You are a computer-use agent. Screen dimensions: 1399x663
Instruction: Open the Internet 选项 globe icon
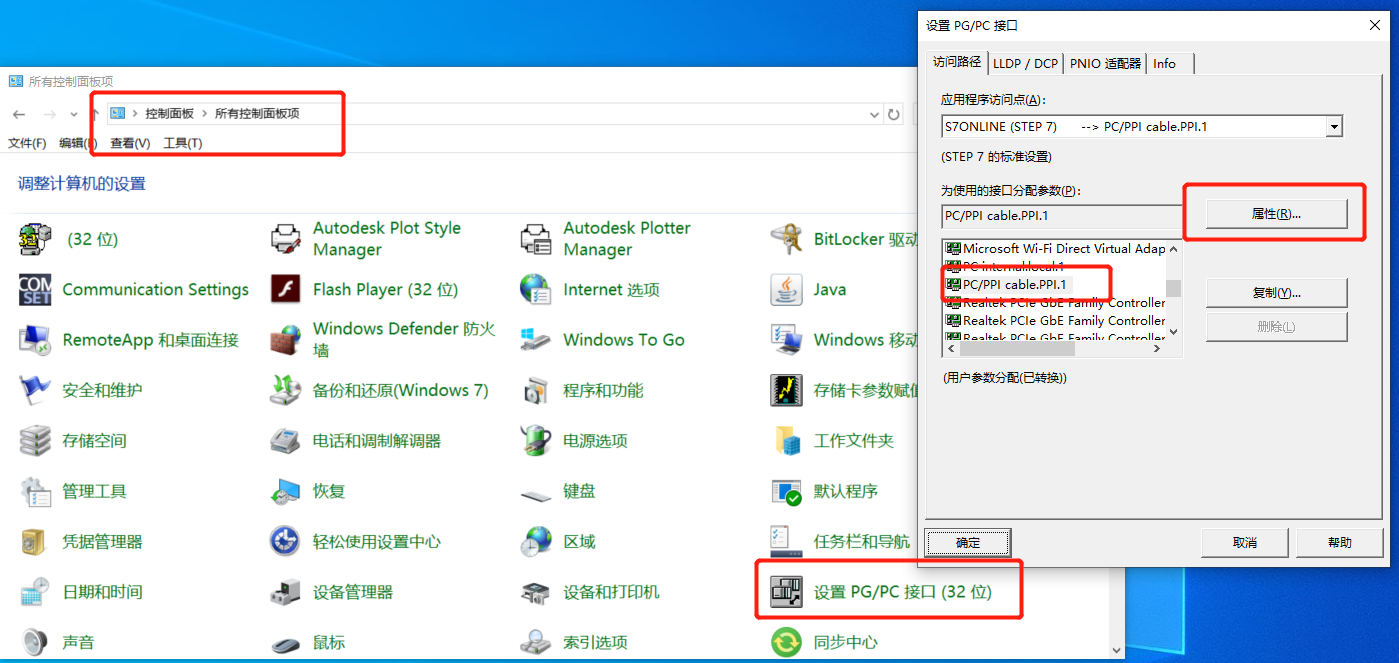pos(536,290)
